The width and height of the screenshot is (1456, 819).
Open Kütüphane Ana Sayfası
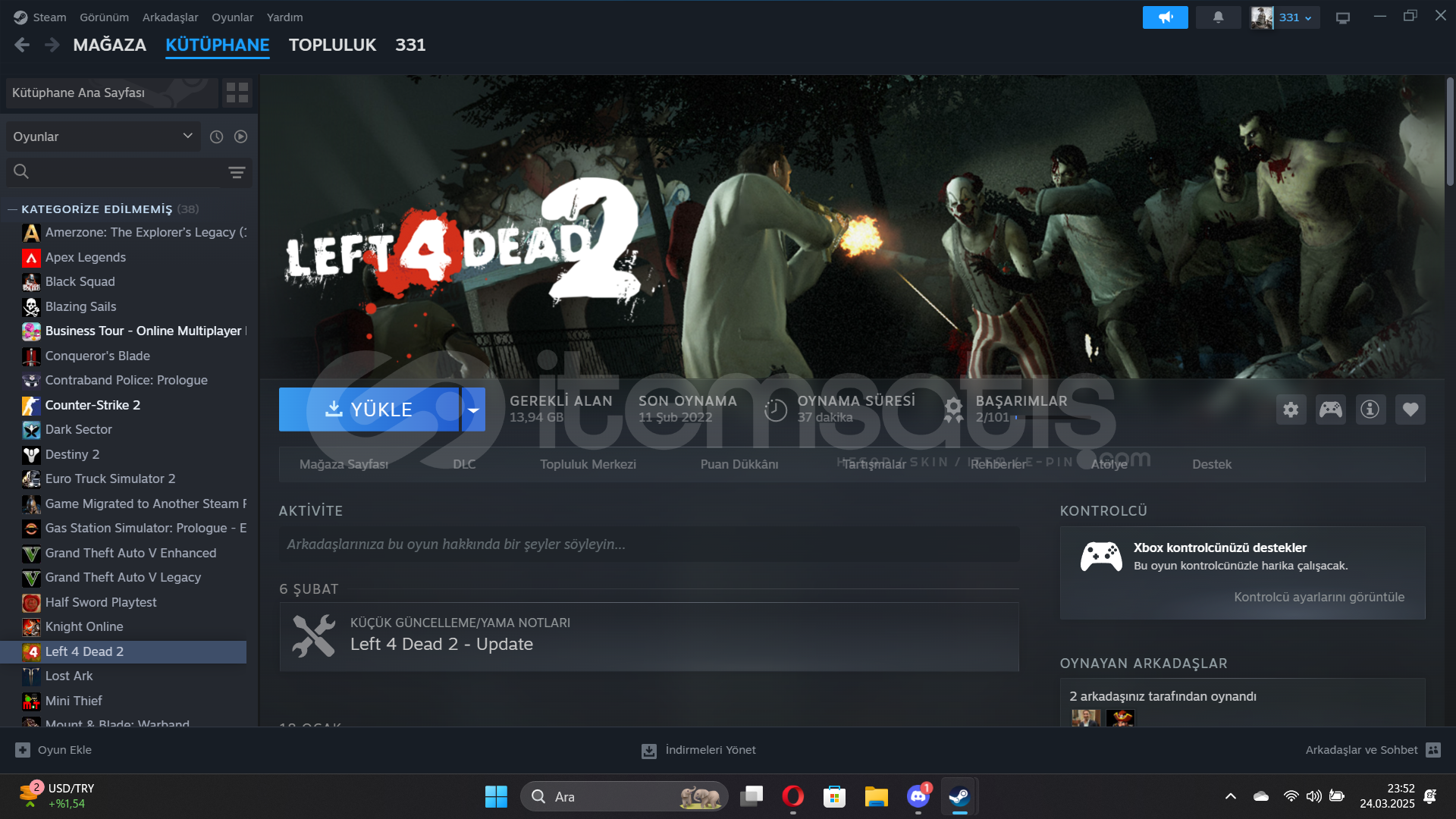pos(111,93)
